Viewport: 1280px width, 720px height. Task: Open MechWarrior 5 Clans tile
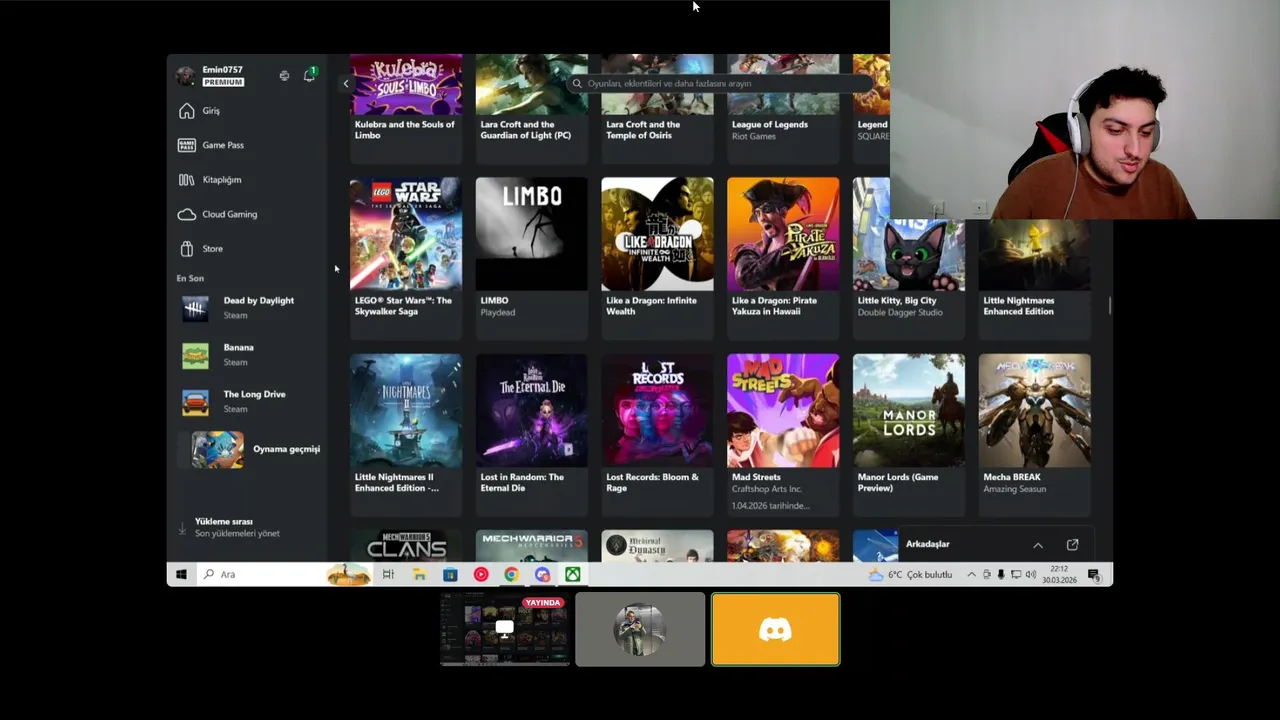406,546
